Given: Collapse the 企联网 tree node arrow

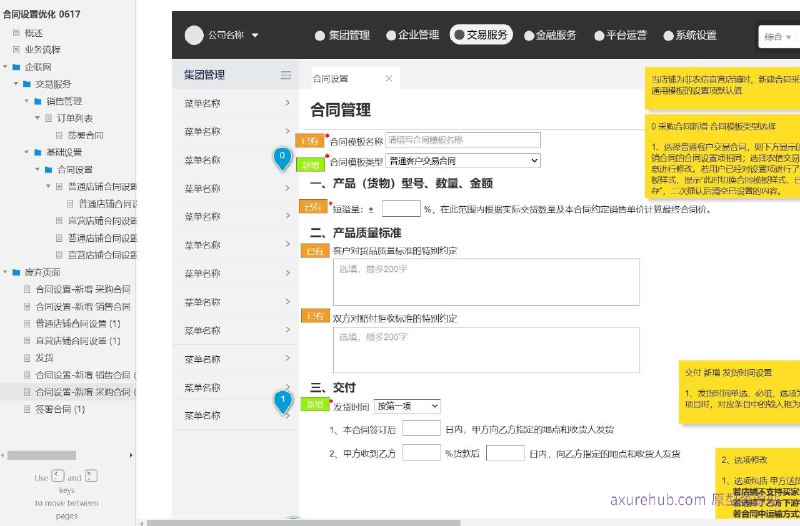Looking at the screenshot, I should (x=6, y=67).
